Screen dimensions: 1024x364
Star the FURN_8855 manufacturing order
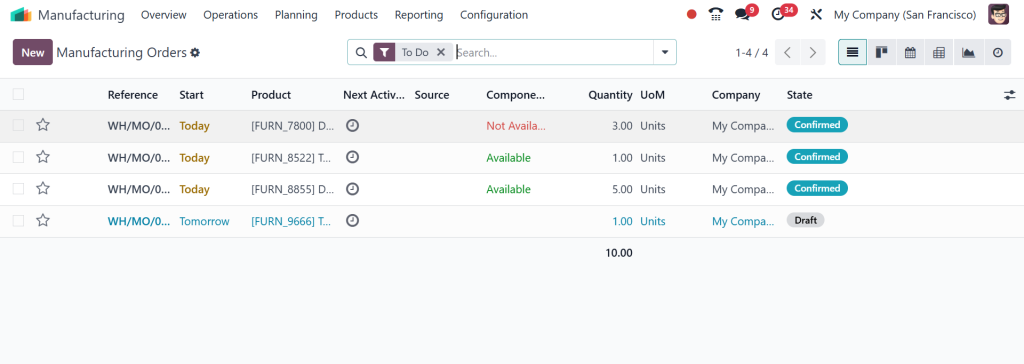click(42, 189)
